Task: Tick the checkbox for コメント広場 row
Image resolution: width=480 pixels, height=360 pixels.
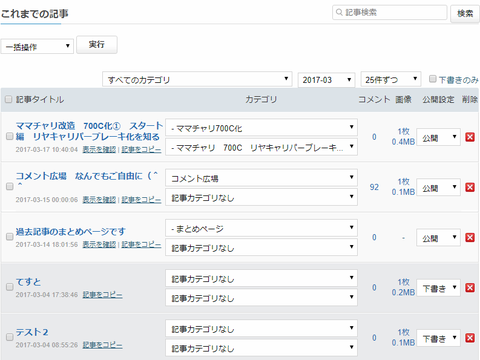Action: pos(10,186)
